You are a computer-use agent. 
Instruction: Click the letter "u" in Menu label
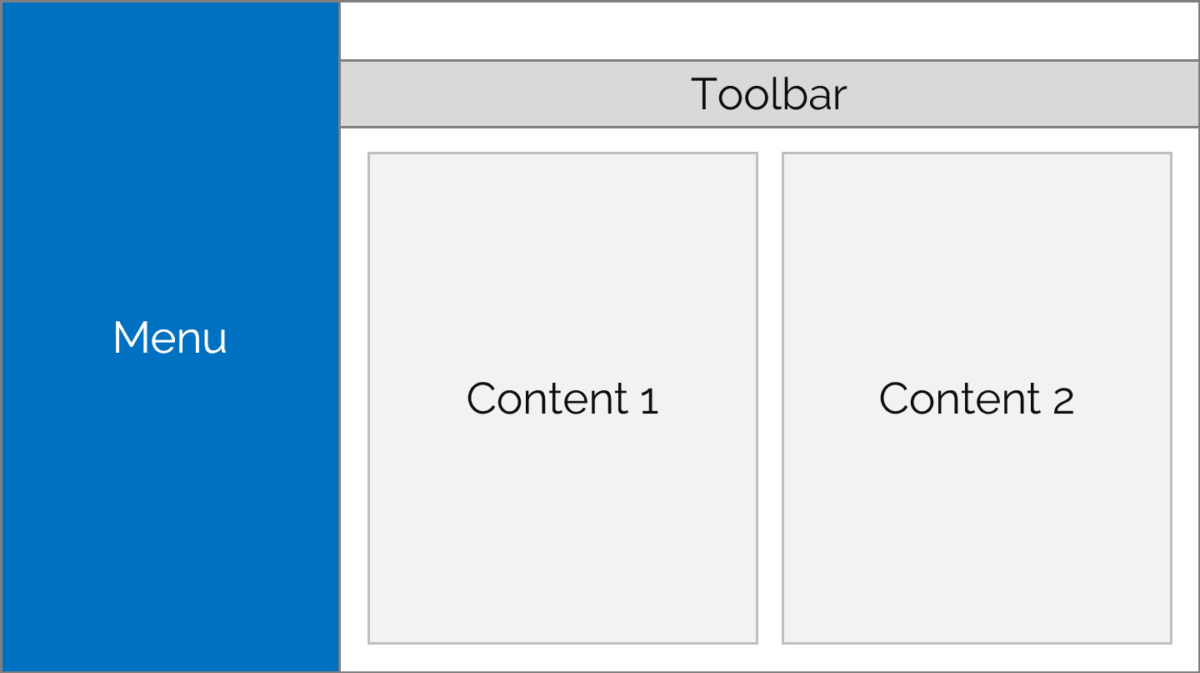(215, 340)
